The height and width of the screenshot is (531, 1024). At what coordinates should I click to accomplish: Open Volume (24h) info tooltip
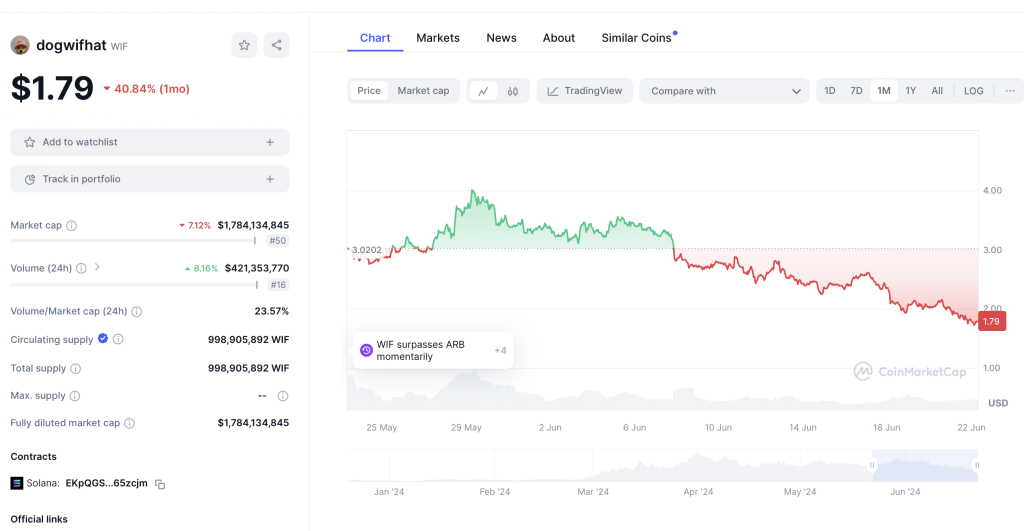click(81, 268)
